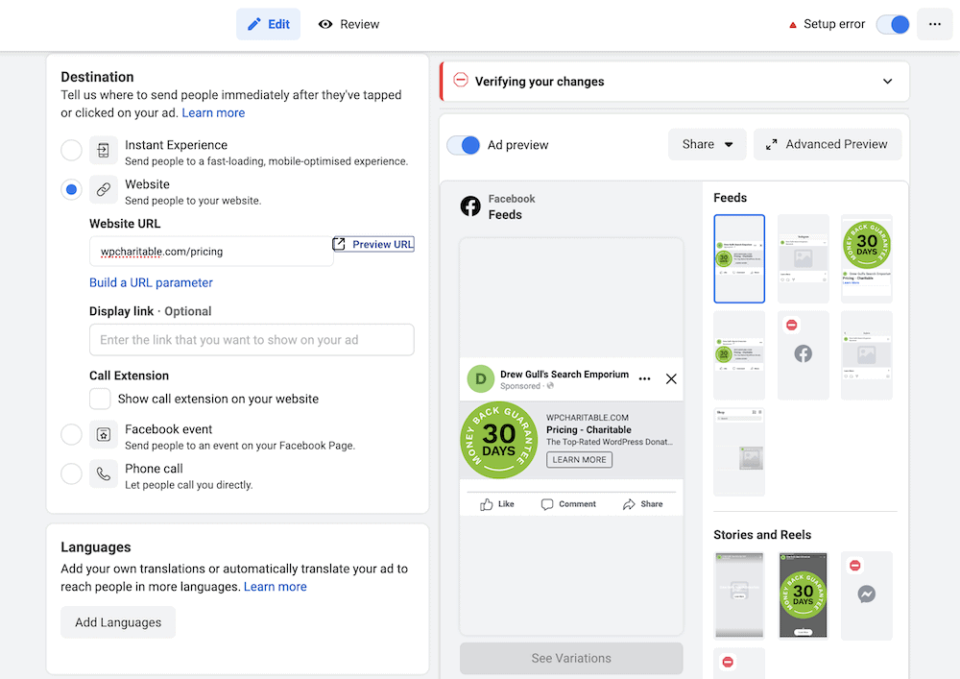Close the sponsored ad preview with X

pyautogui.click(x=671, y=379)
